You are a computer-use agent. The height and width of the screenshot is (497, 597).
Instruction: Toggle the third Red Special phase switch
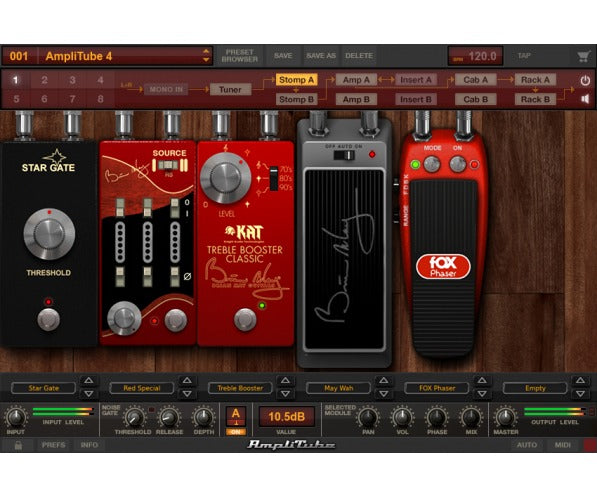175,276
